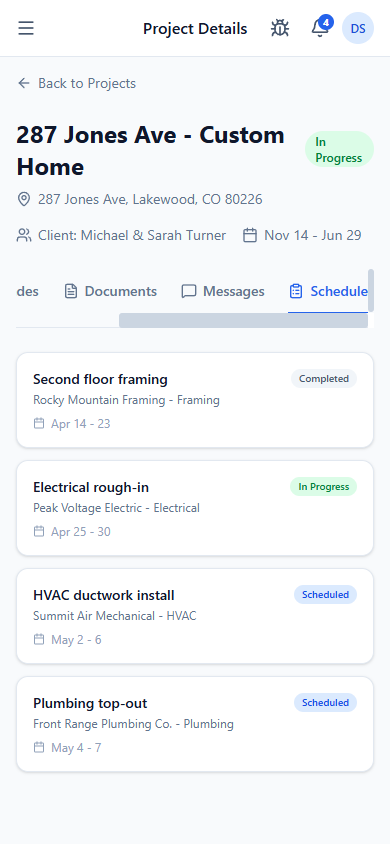Click the Schedule tab clipboard icon

[x=296, y=292]
